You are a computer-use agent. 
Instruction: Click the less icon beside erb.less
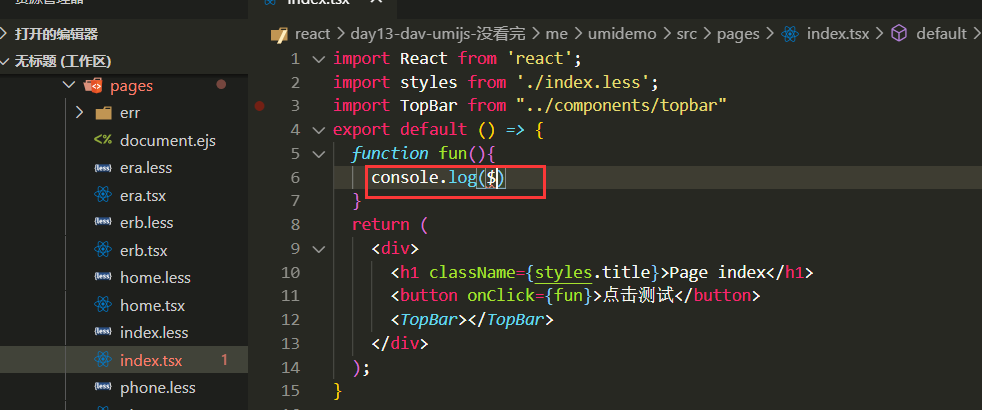point(103,223)
